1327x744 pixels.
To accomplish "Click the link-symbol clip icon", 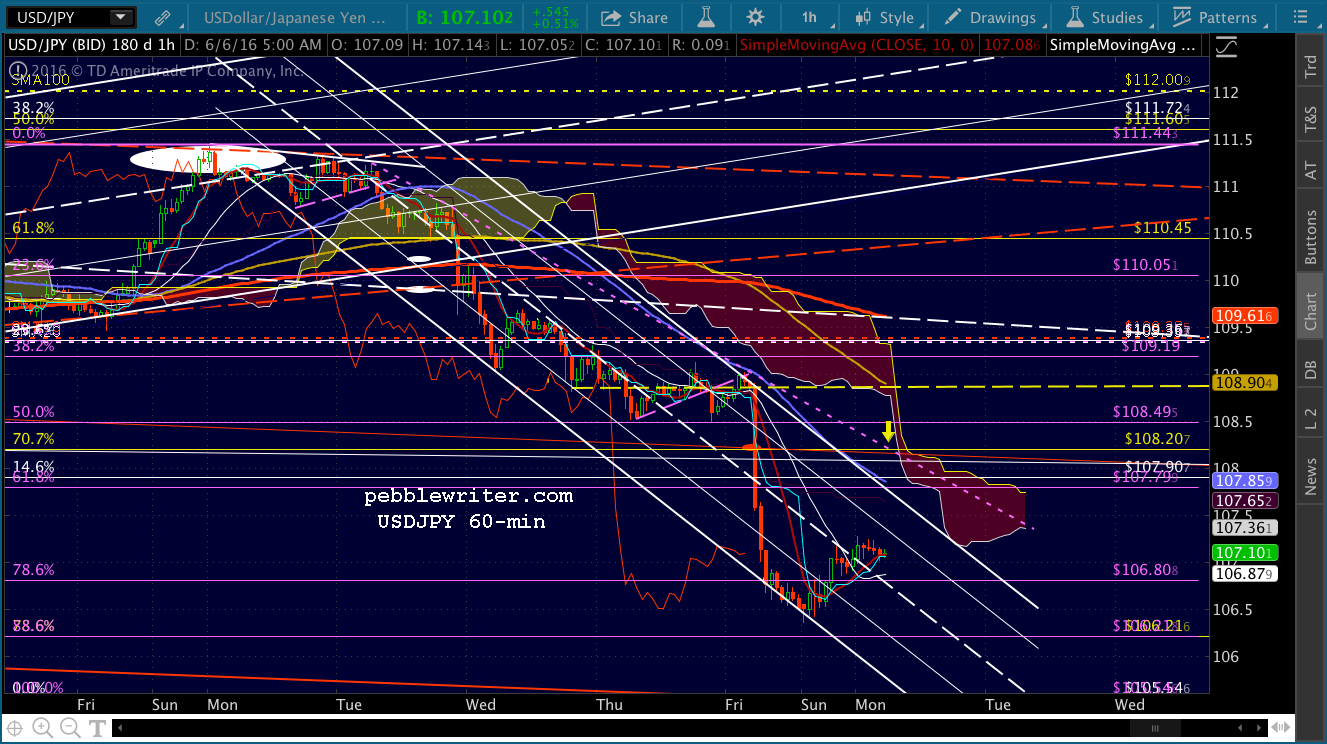I will coord(163,17).
